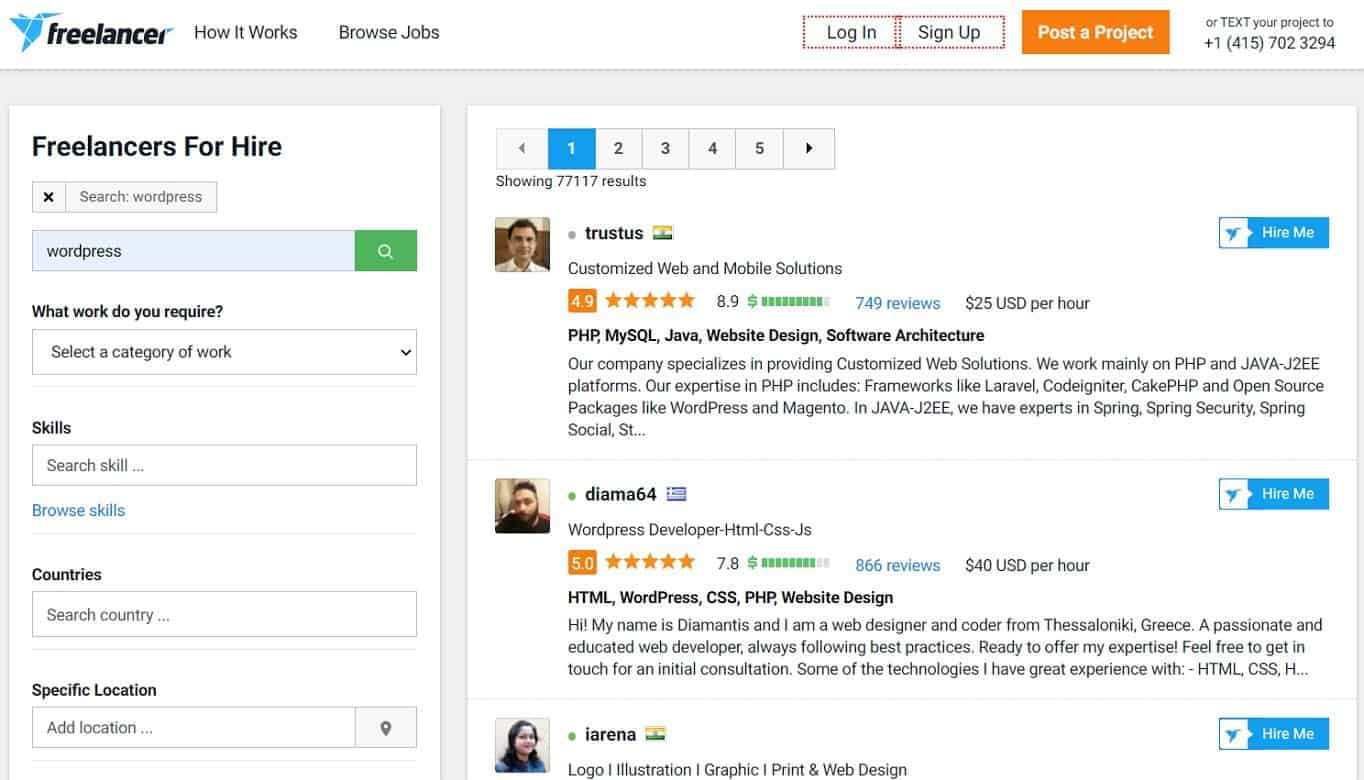Viewport: 1364px width, 780px height.
Task: Open the Browse skills link
Action: (x=78, y=510)
